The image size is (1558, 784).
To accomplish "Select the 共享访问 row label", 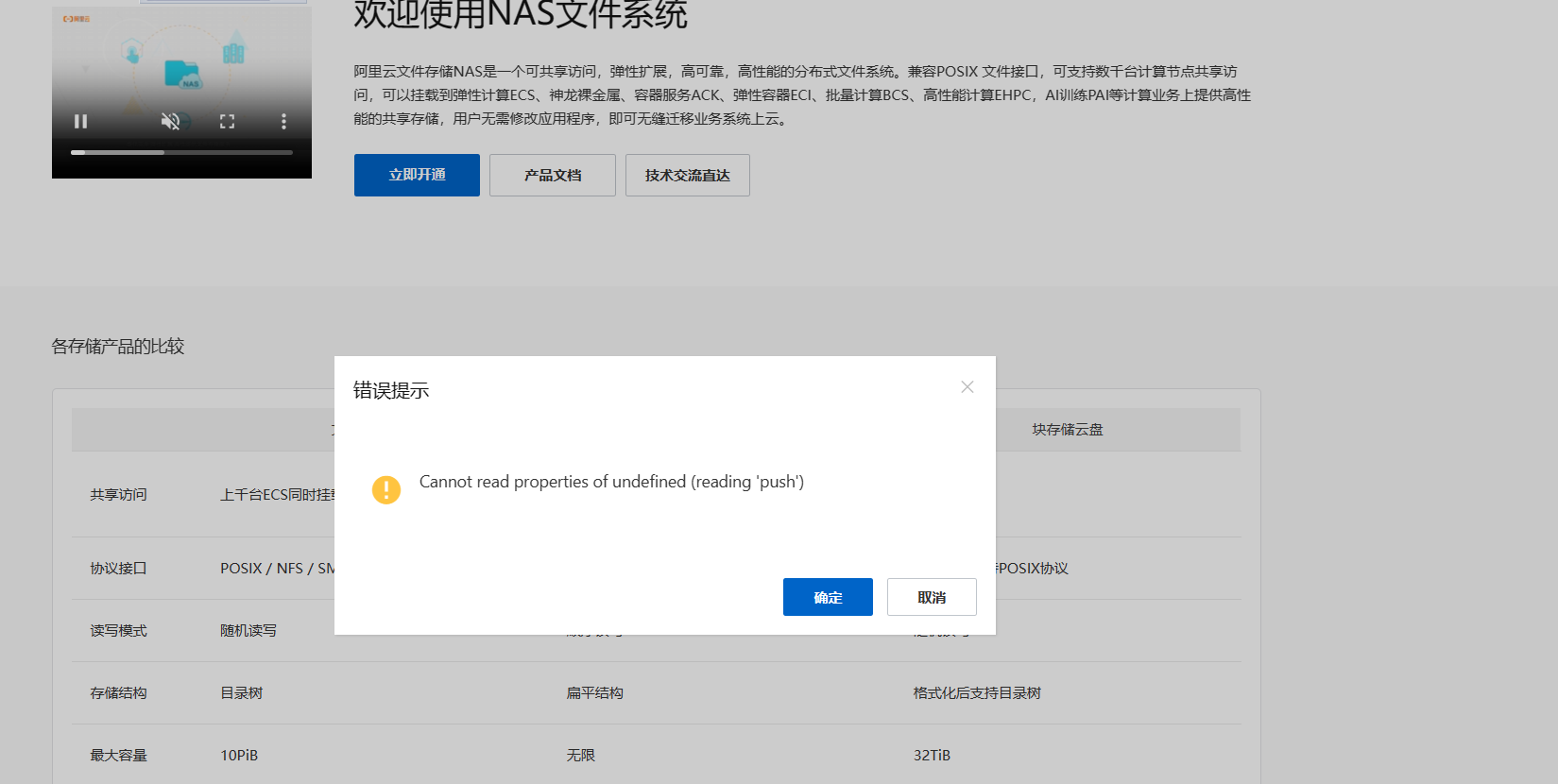I will coord(118,495).
